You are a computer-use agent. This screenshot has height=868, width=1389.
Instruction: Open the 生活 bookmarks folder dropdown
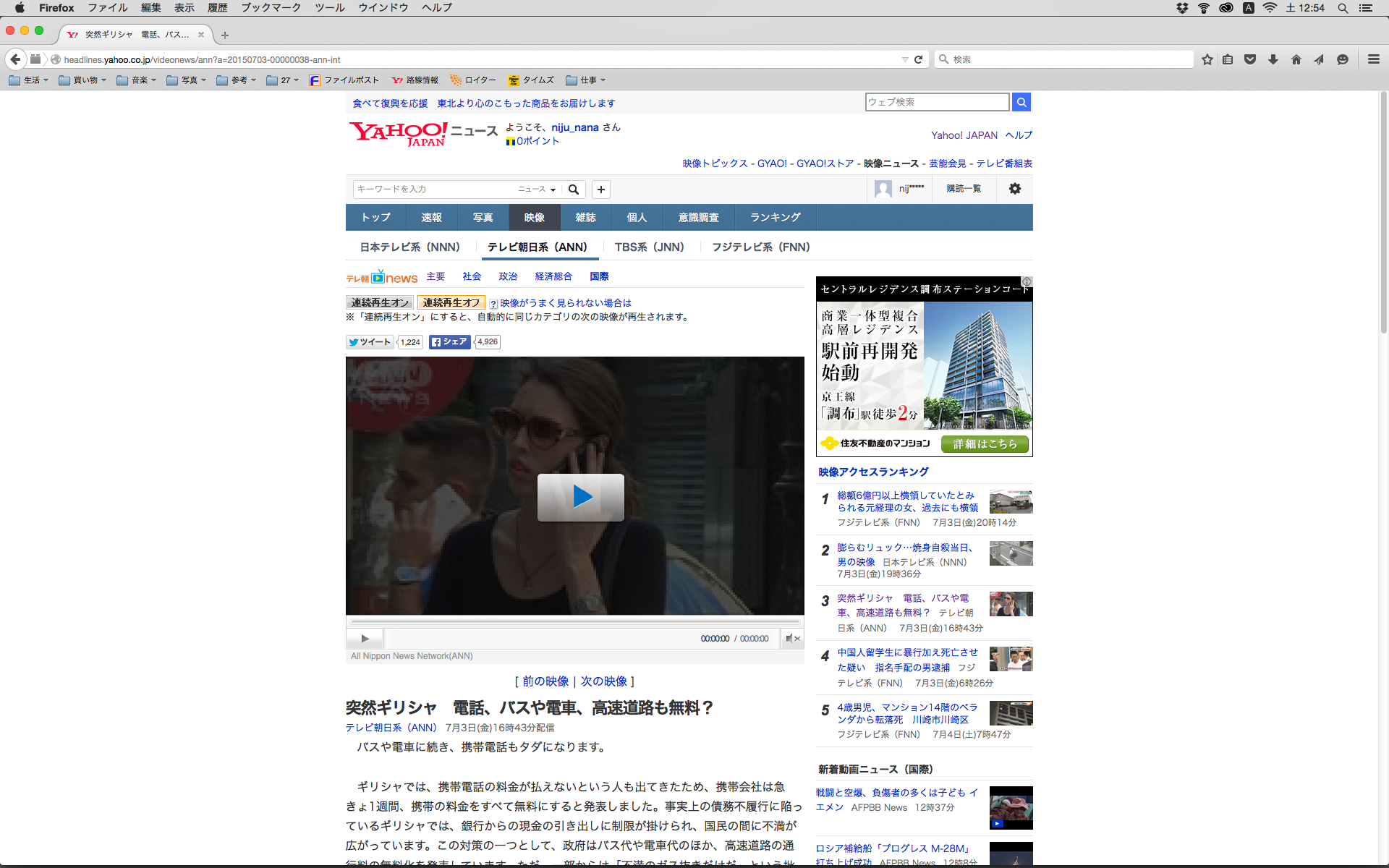[30, 80]
